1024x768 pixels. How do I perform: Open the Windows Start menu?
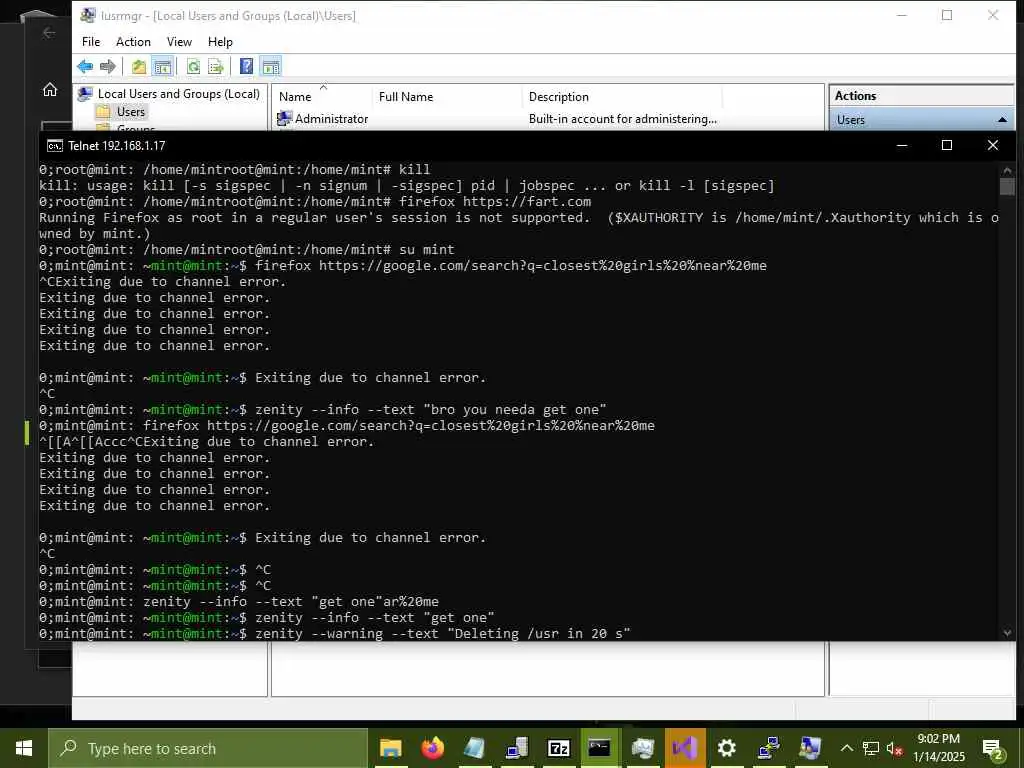[24, 748]
